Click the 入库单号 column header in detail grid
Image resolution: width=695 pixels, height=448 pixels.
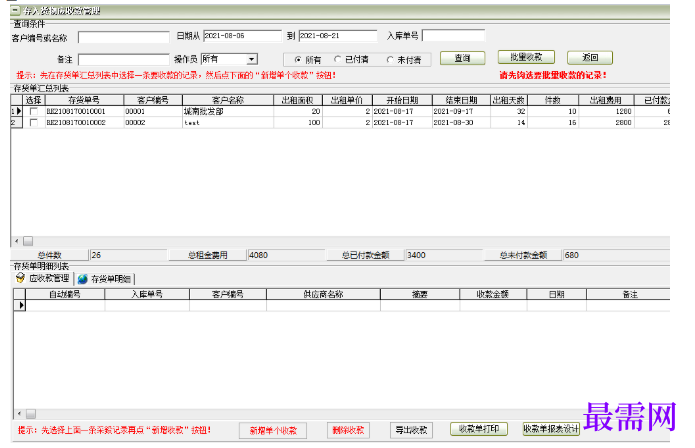[147, 294]
